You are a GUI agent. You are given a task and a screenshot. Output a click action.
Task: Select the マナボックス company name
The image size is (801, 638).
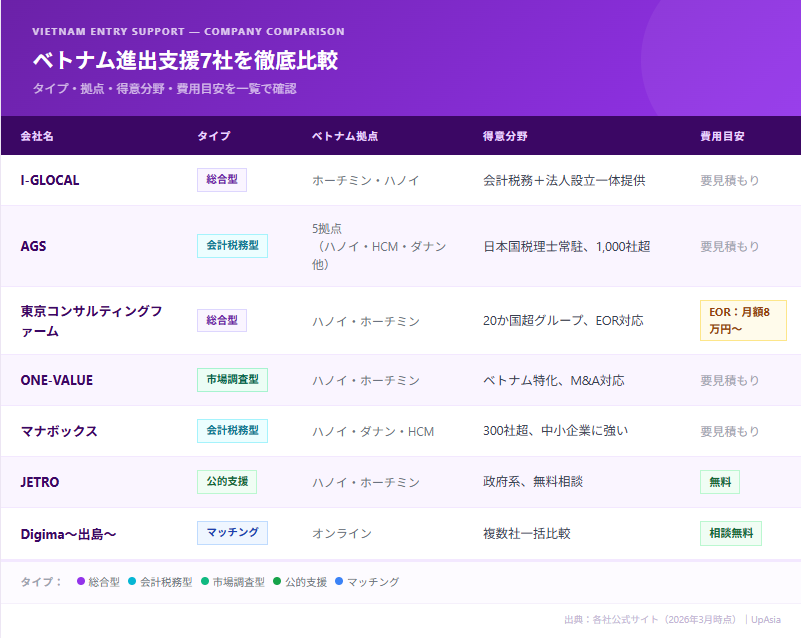click(x=59, y=431)
